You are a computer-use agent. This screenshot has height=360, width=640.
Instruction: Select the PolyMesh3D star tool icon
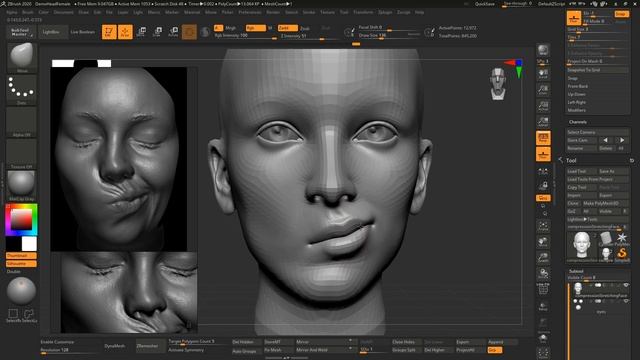coord(622,238)
